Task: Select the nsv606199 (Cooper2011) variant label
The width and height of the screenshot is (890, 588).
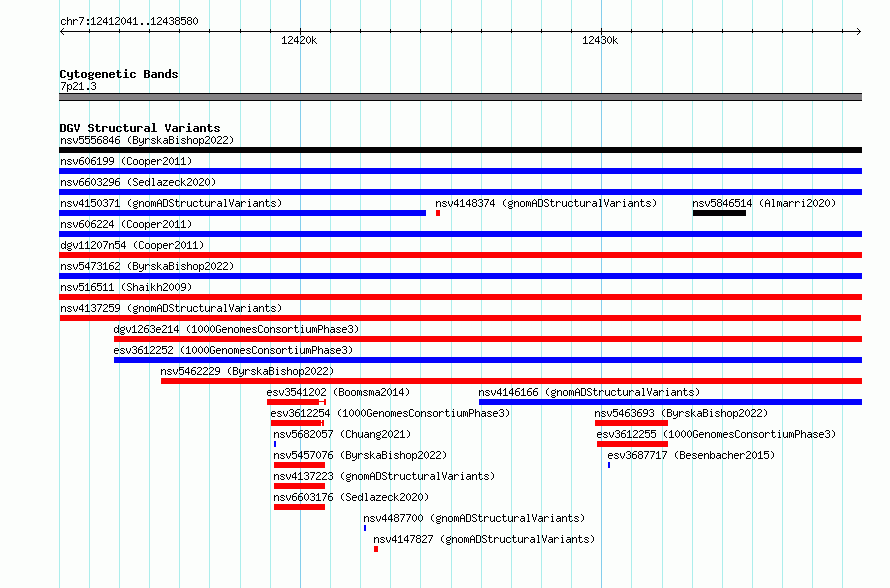Action: click(x=126, y=161)
